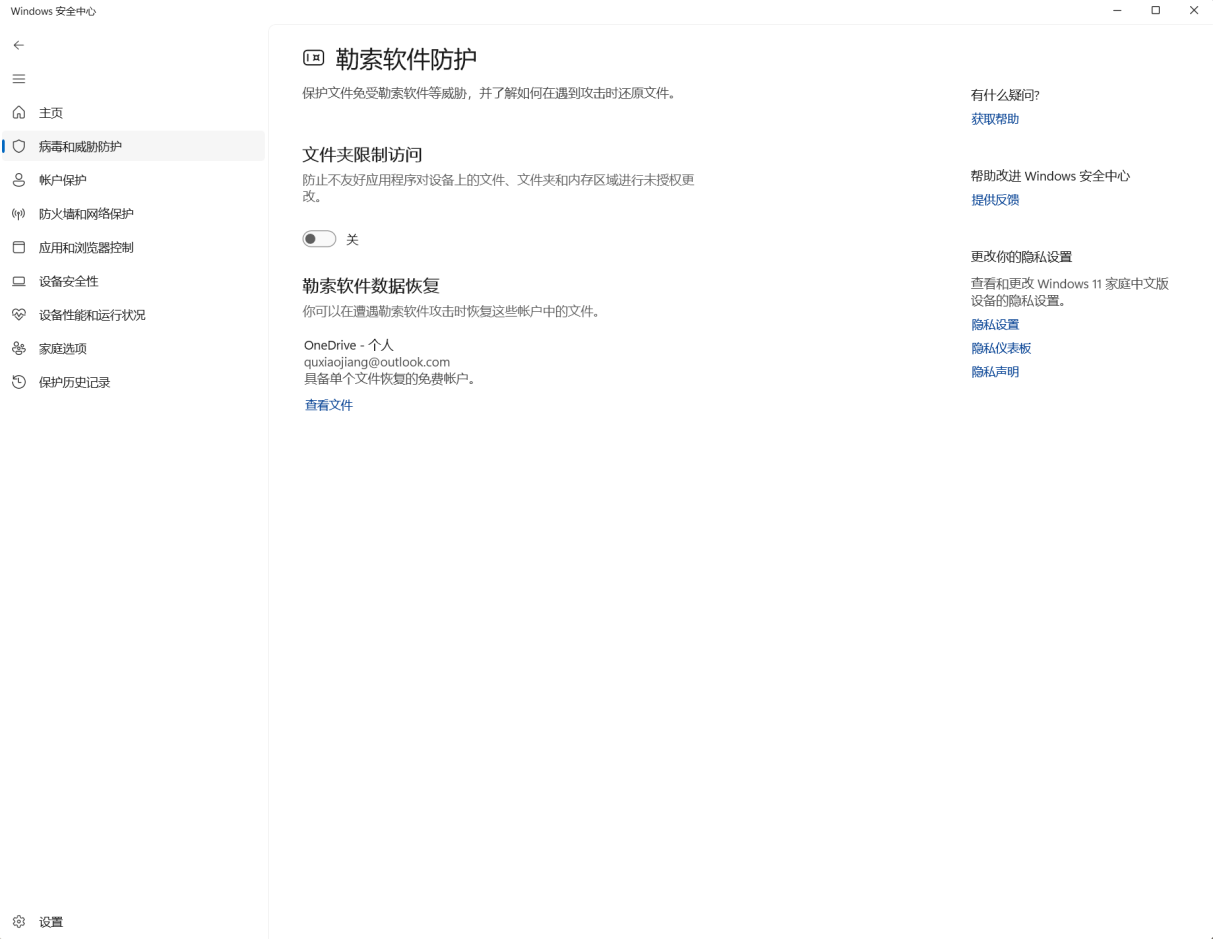Screen dimensions: 1213x939
Task: Click the gear icon for 设置
Action: click(19, 922)
